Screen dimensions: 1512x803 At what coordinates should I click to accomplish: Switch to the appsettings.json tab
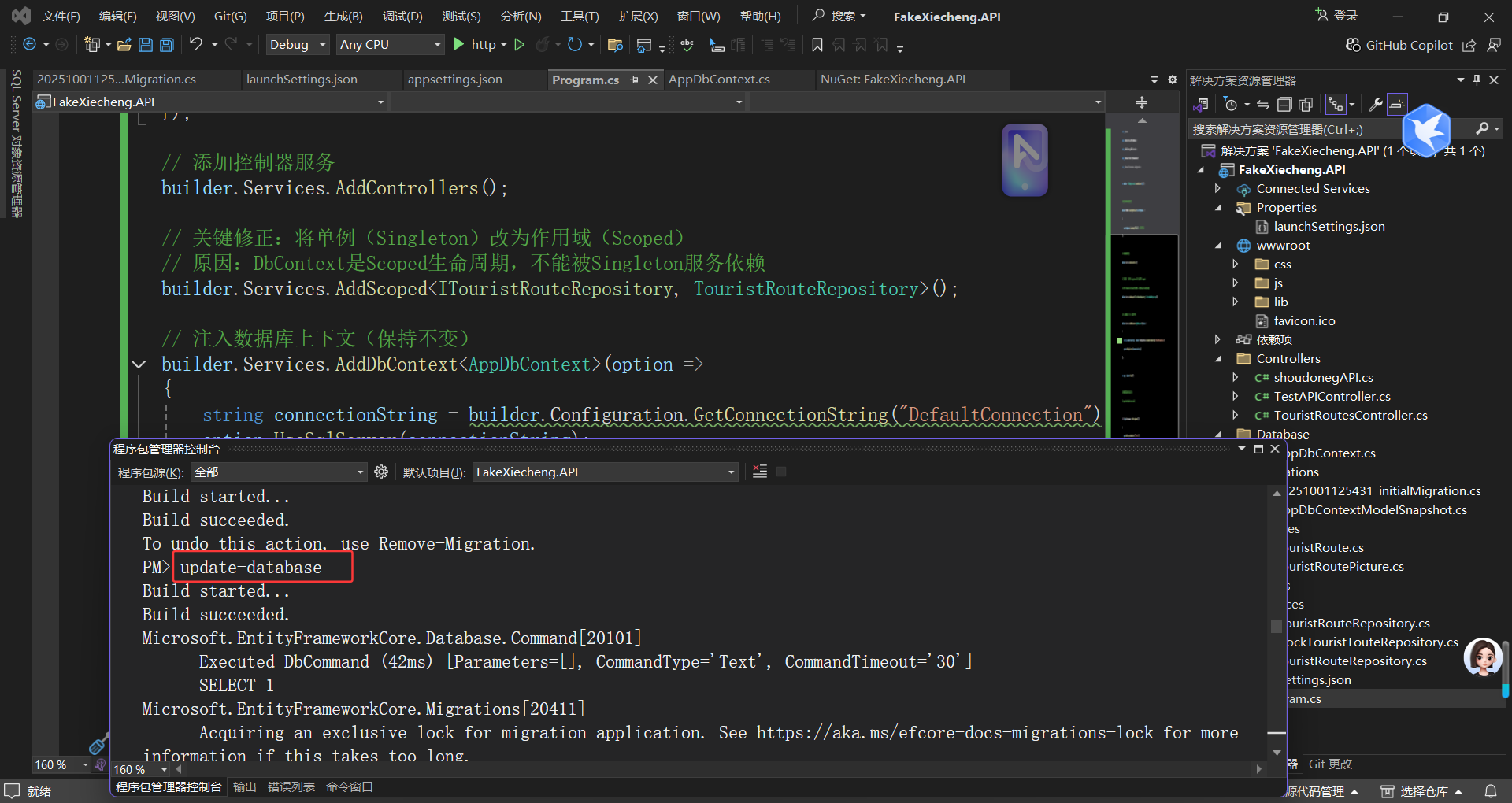[455, 80]
